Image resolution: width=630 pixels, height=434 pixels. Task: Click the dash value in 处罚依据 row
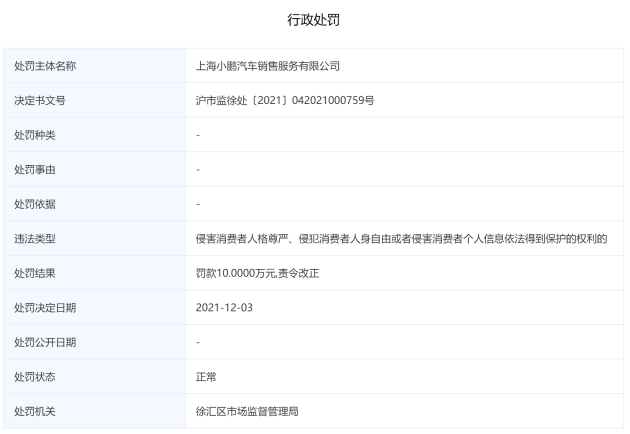(x=198, y=205)
